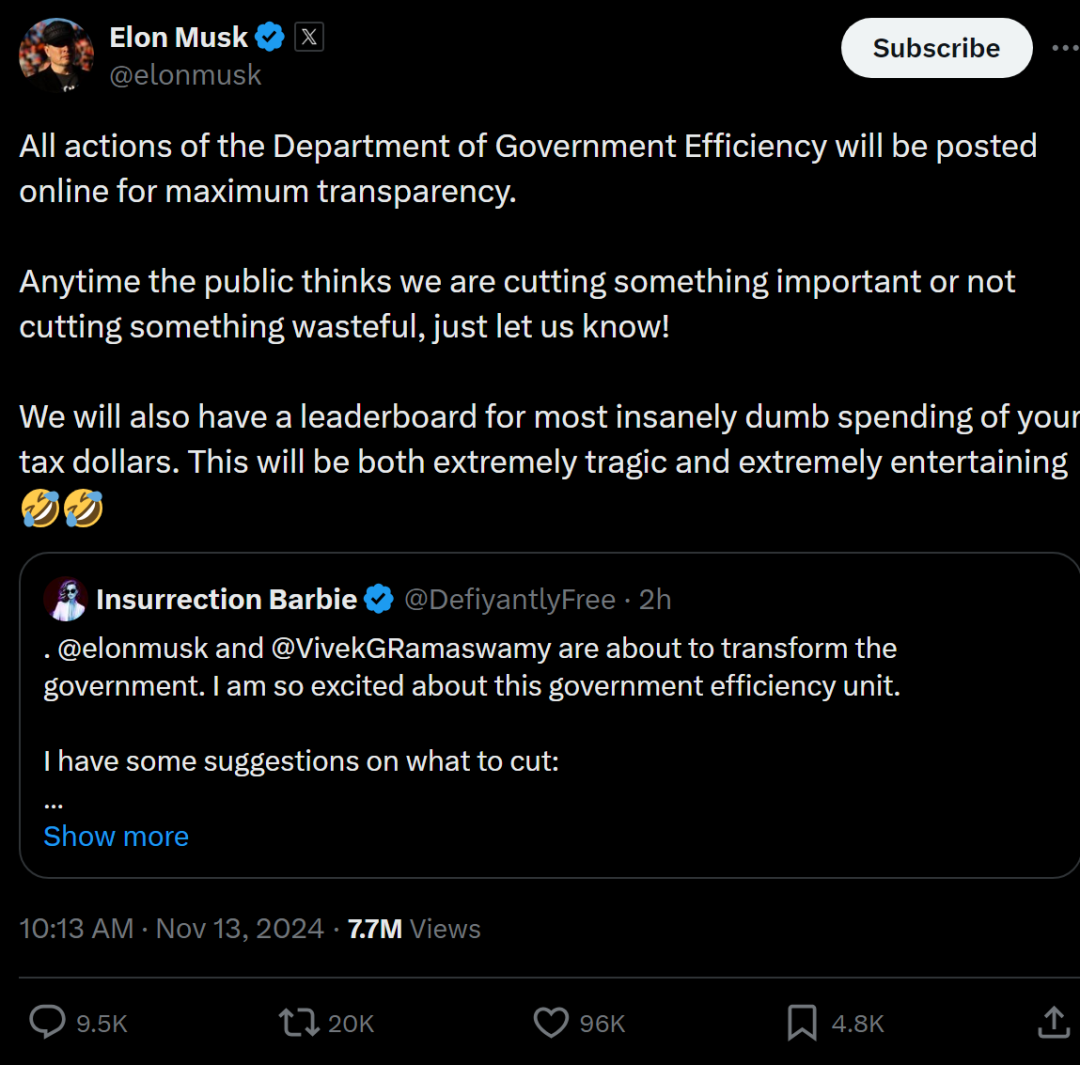
Task: Click Insurrection Barbie's verified badge
Action: (378, 600)
